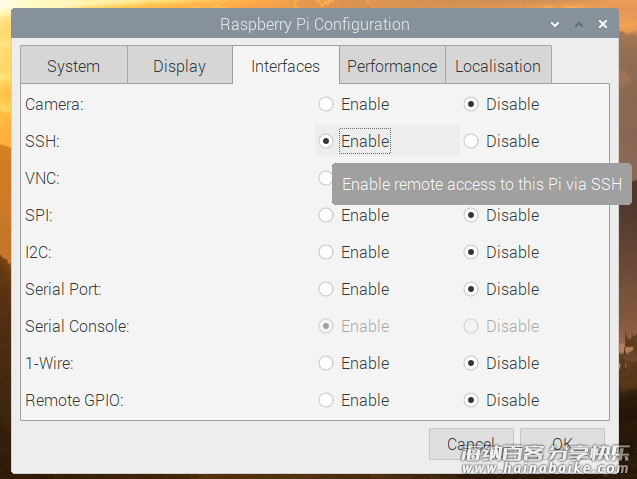Image resolution: width=637 pixels, height=479 pixels.
Task: Choose Disable for I2C
Action: 471,252
